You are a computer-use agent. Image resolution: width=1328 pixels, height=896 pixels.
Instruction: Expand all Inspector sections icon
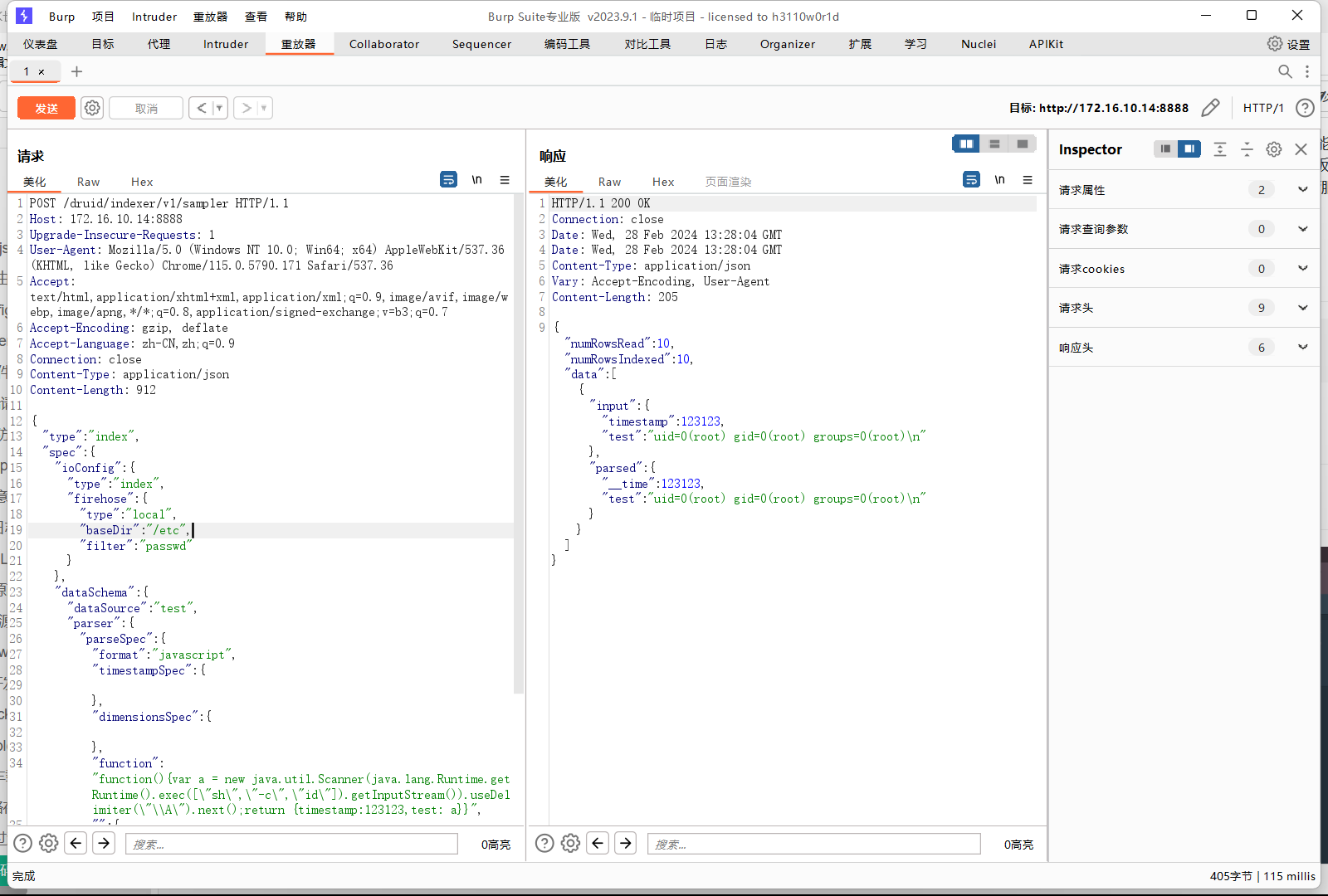1219,149
